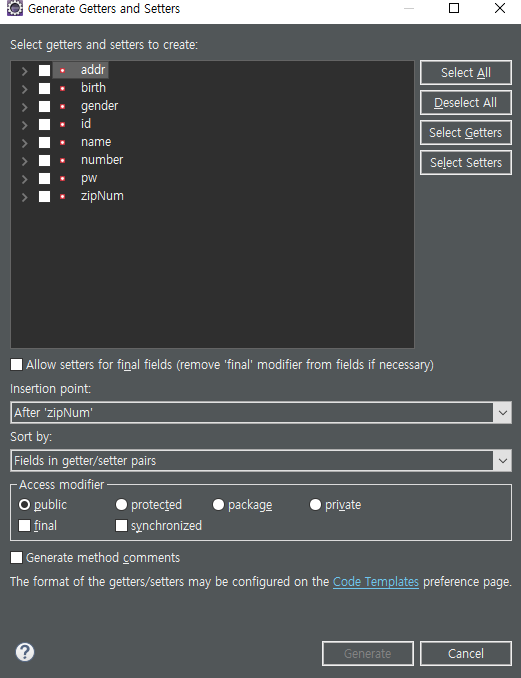Image resolution: width=521 pixels, height=678 pixels.
Task: Open the help question mark icon
Action: pyautogui.click(x=25, y=652)
